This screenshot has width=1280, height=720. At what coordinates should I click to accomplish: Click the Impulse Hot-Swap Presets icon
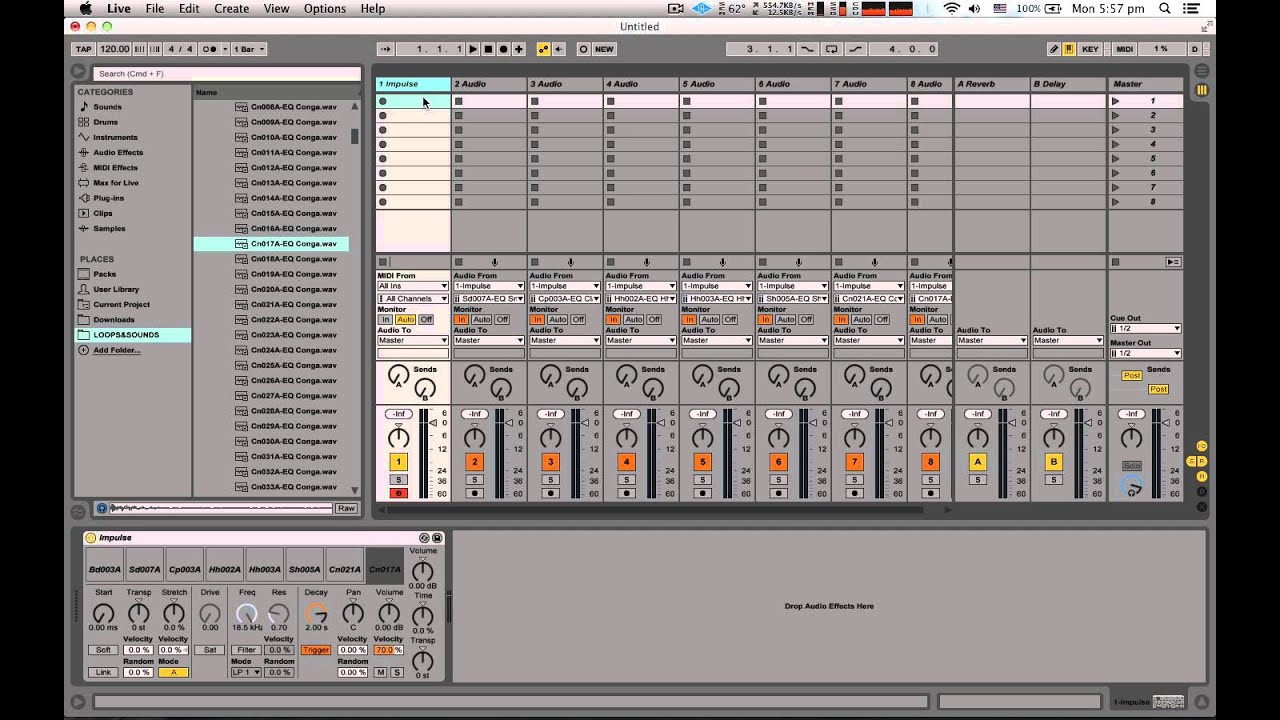click(424, 538)
